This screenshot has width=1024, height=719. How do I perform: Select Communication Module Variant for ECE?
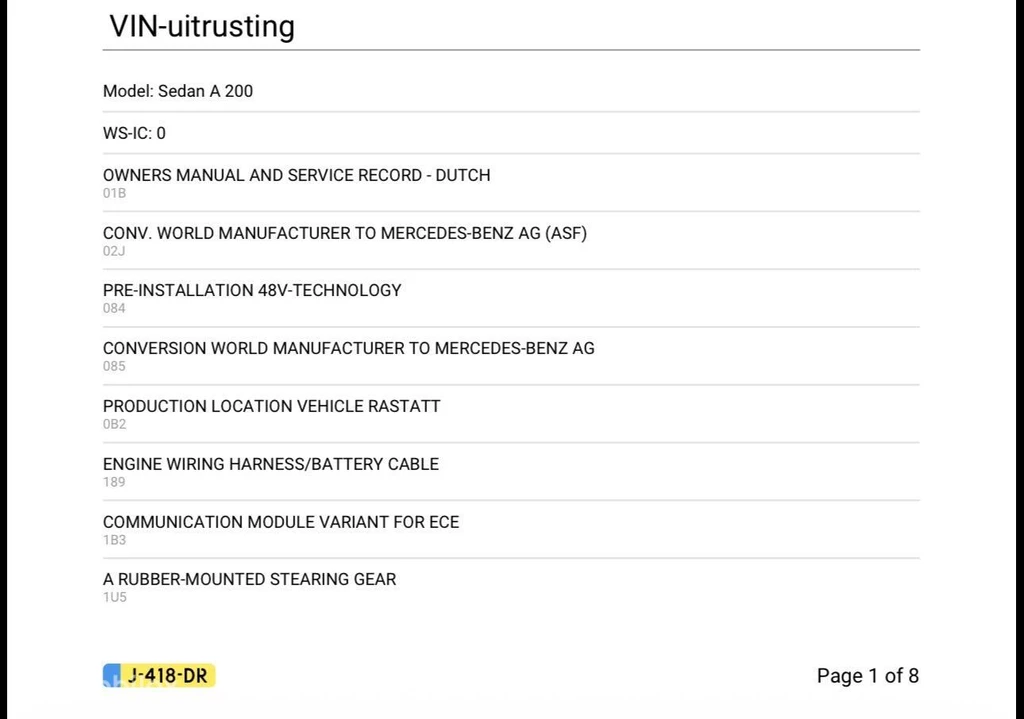point(281,522)
